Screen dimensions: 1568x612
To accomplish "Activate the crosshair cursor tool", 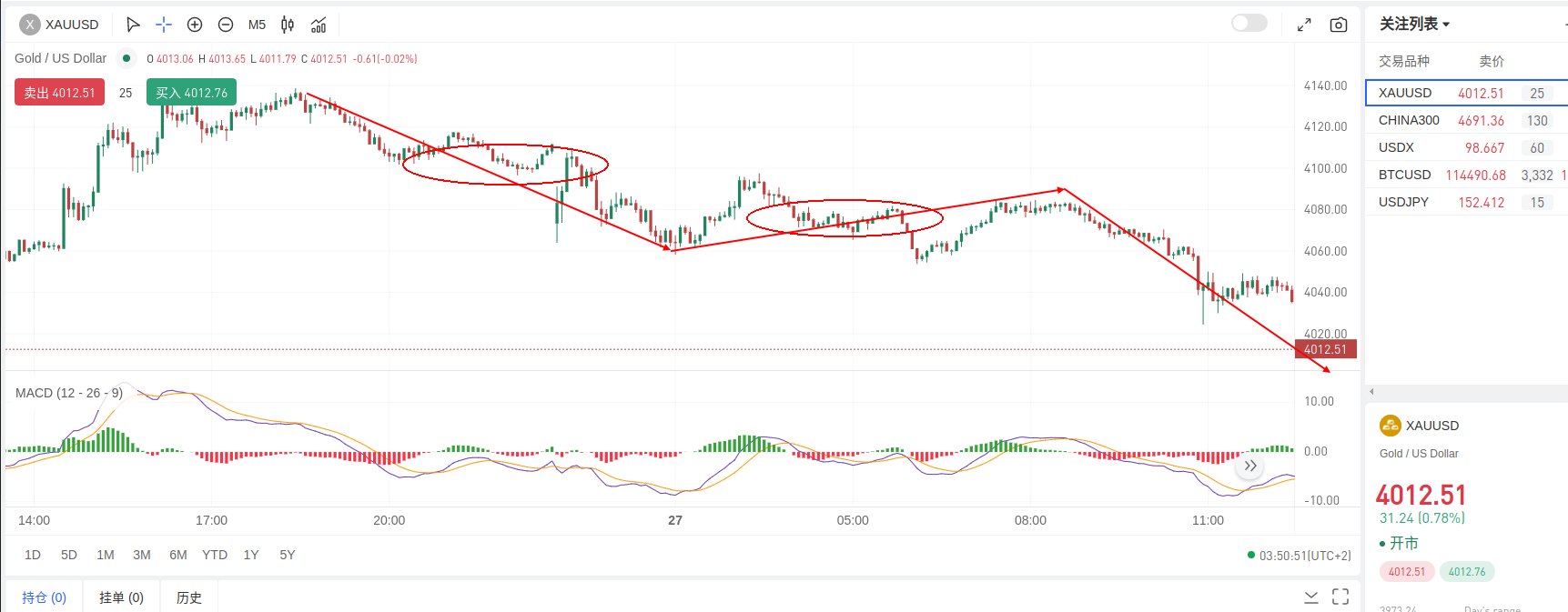I will click(164, 25).
